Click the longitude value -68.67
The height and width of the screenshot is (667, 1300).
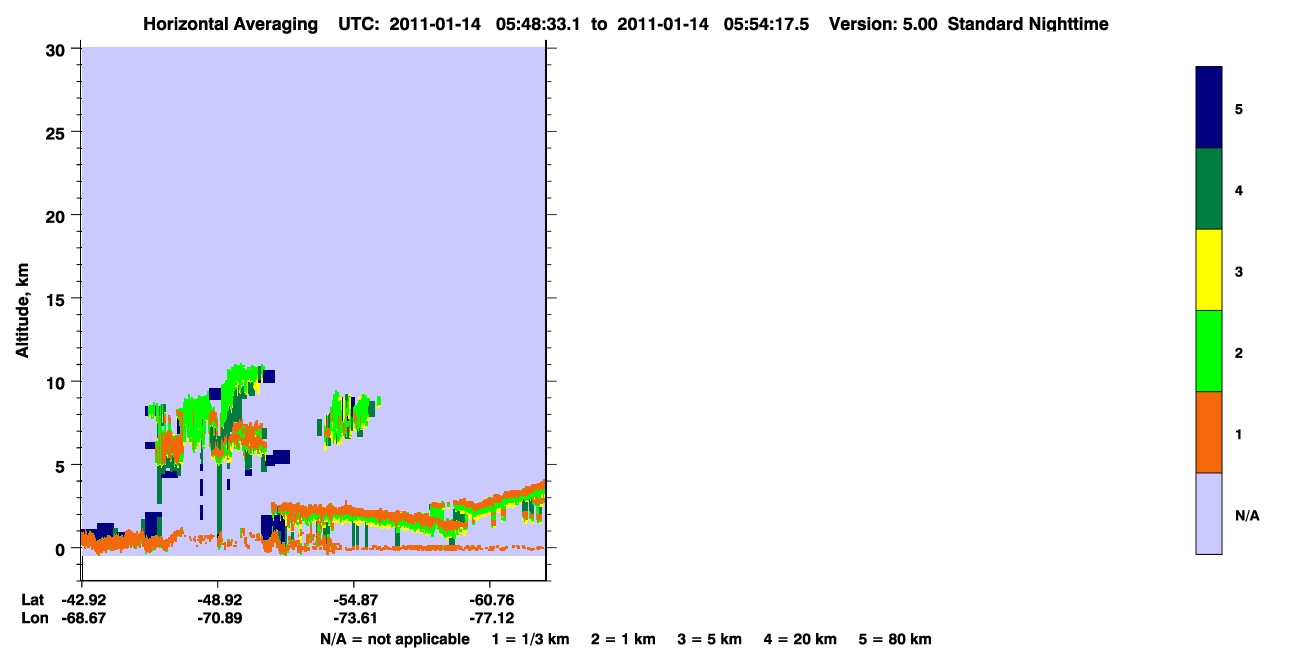82,619
